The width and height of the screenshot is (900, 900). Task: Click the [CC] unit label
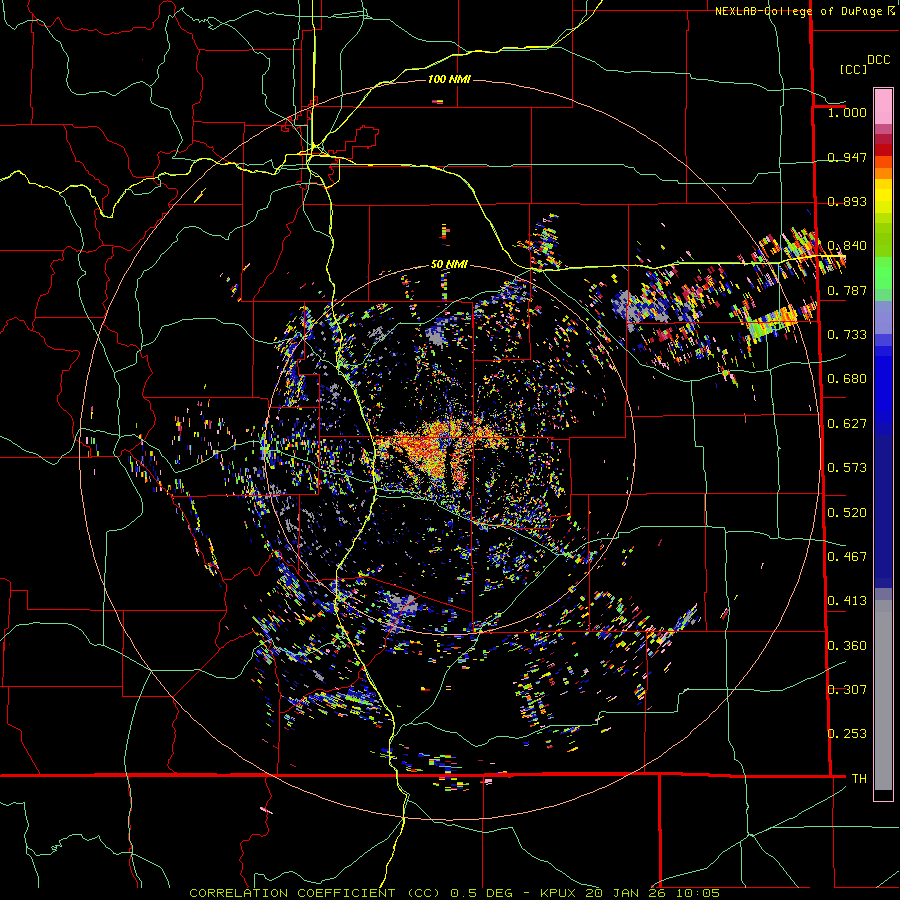click(x=853, y=69)
